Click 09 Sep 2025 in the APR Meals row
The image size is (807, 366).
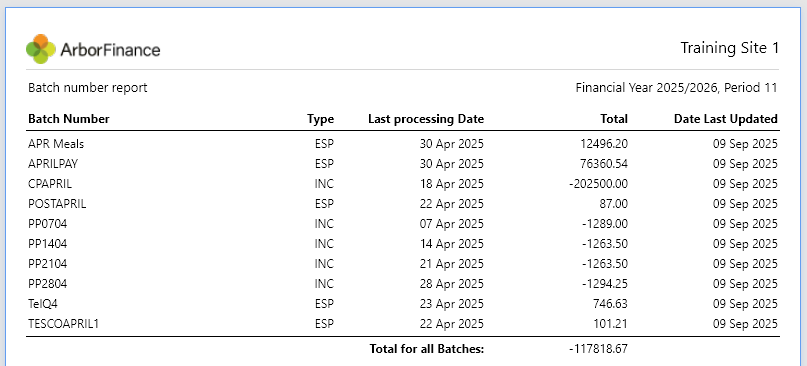(x=745, y=144)
